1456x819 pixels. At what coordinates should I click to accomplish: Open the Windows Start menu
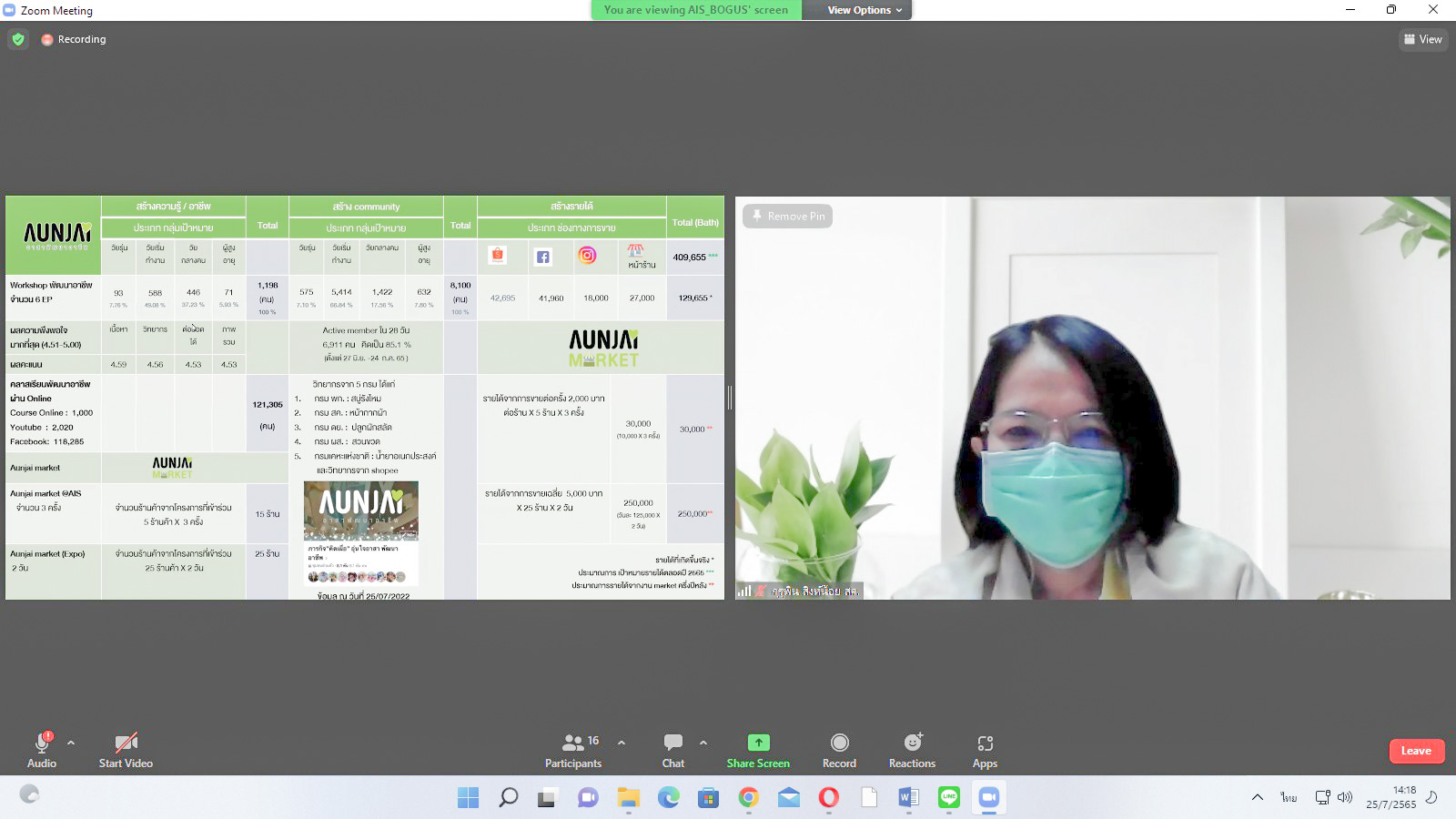[x=469, y=798]
